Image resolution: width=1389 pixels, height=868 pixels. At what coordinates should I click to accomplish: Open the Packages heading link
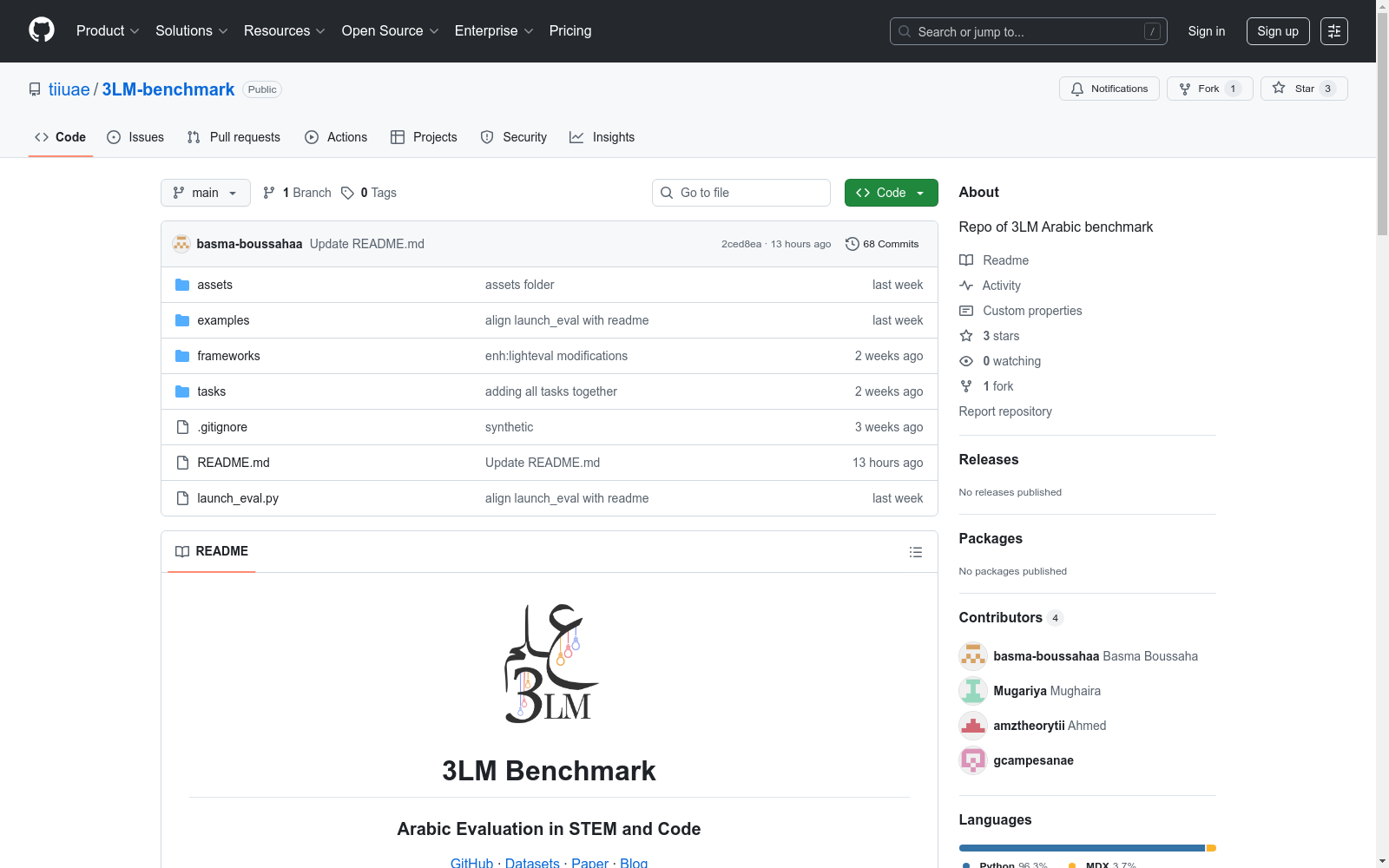click(991, 538)
